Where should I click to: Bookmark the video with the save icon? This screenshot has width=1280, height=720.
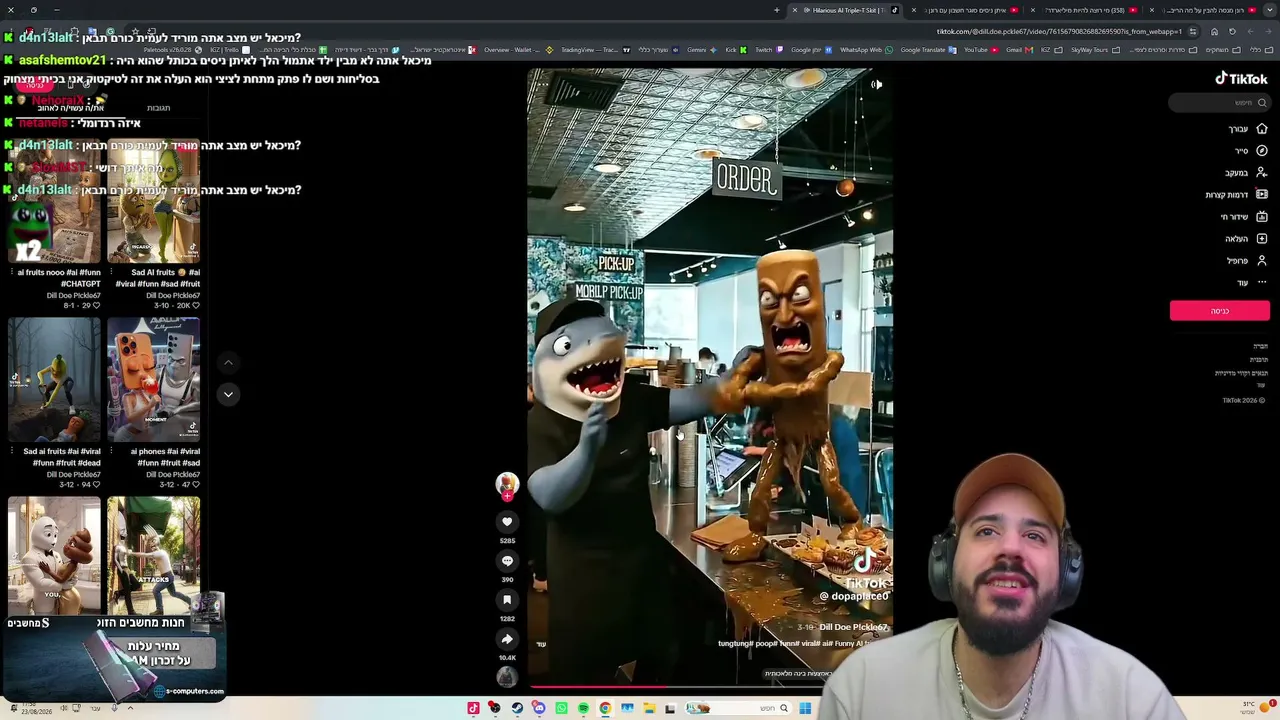507,600
